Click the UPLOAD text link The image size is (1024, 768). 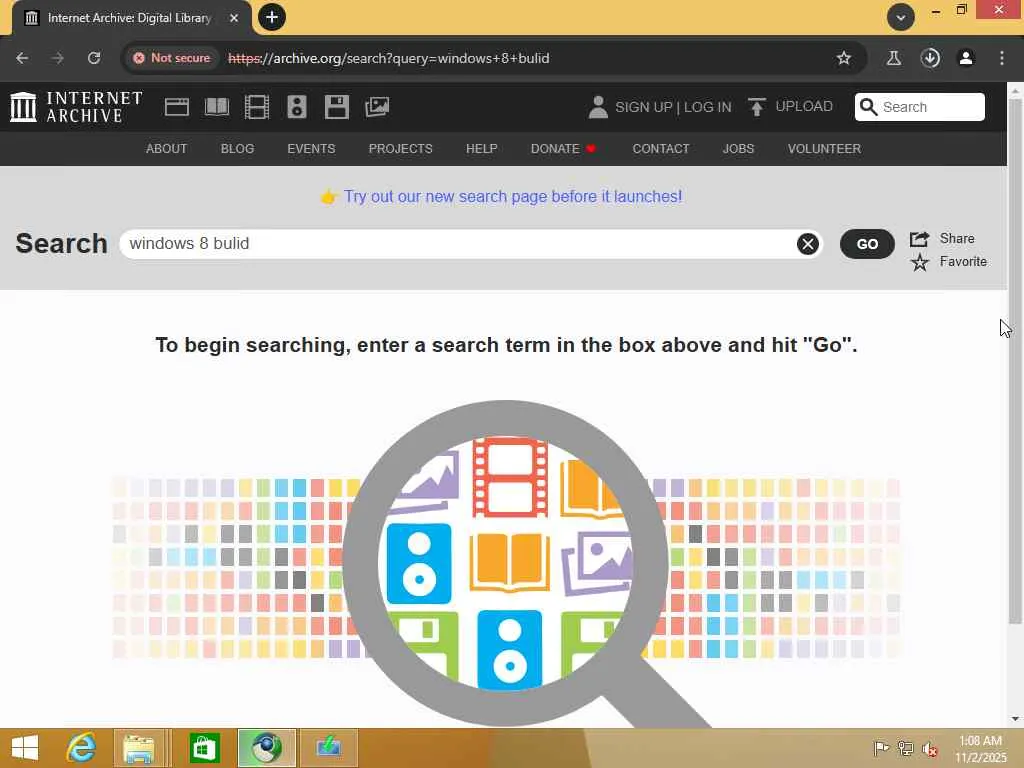(x=804, y=106)
